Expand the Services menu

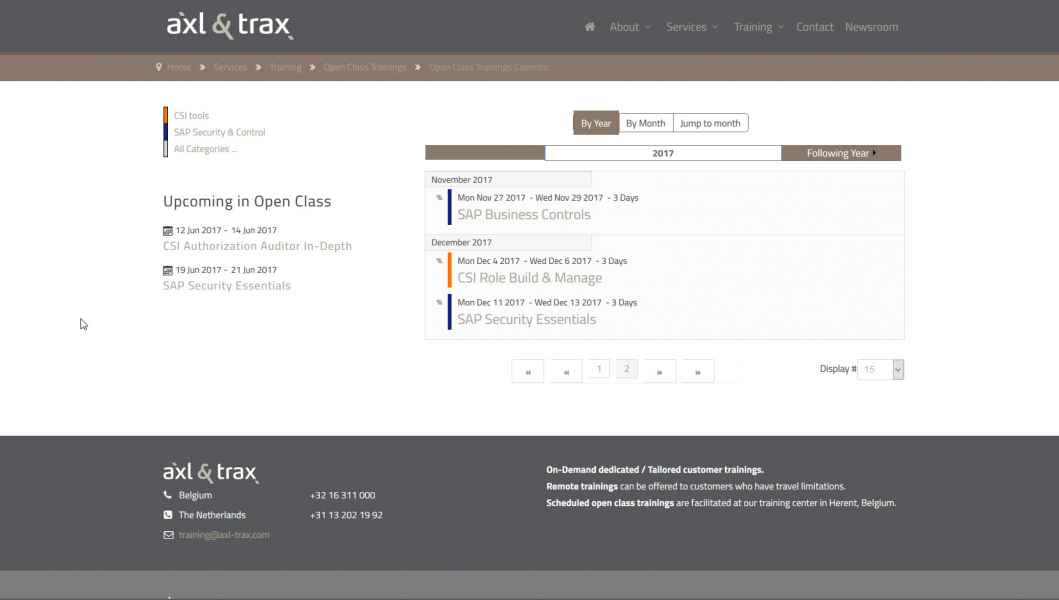(x=692, y=27)
